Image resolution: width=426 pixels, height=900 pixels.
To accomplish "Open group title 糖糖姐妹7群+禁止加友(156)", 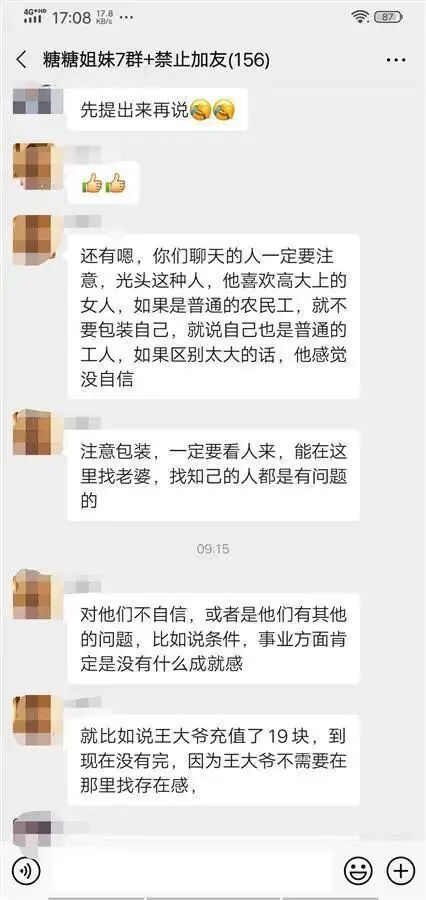I will 156,60.
